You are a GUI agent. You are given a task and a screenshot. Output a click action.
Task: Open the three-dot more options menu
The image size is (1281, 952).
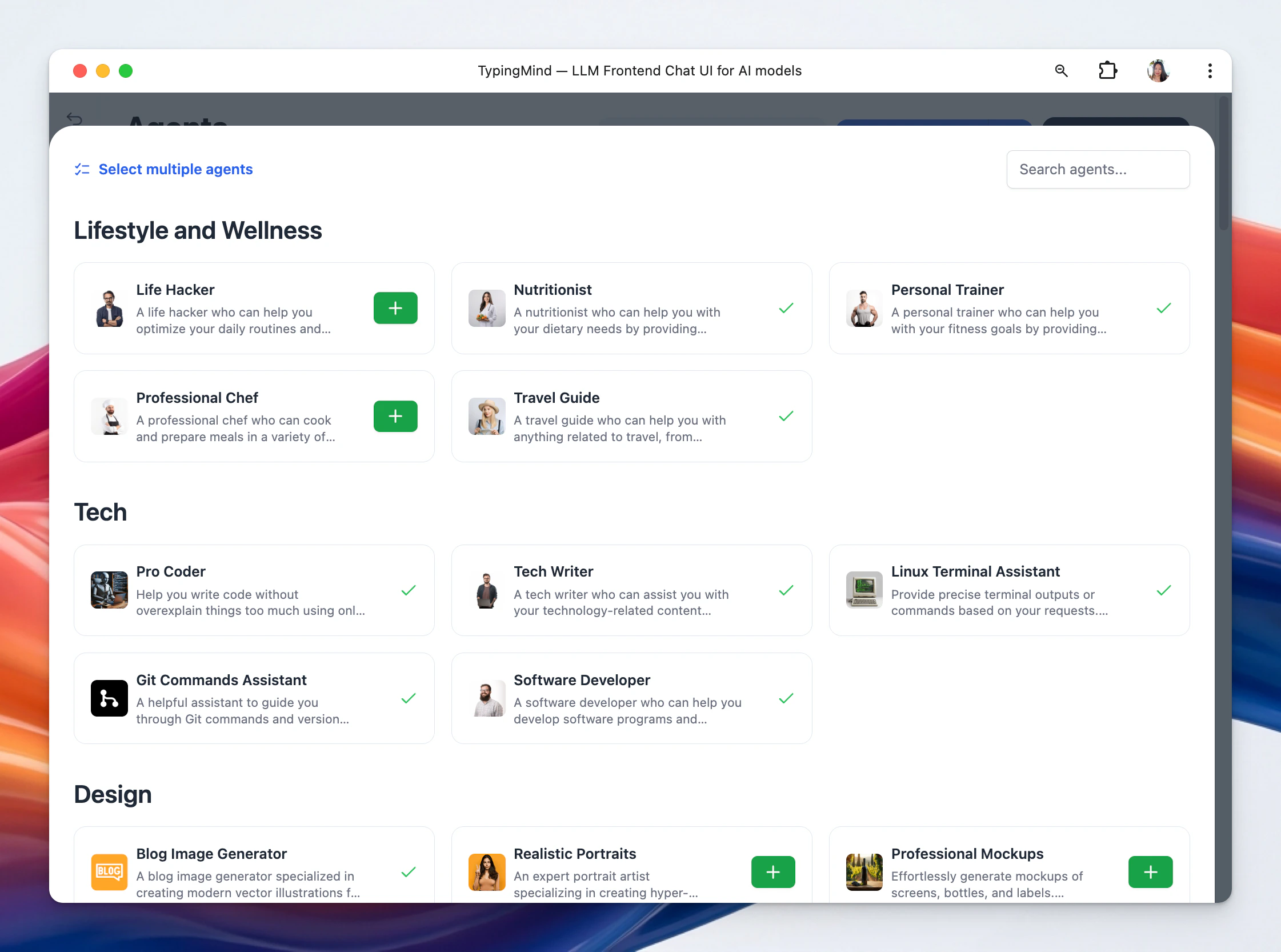coord(1210,71)
